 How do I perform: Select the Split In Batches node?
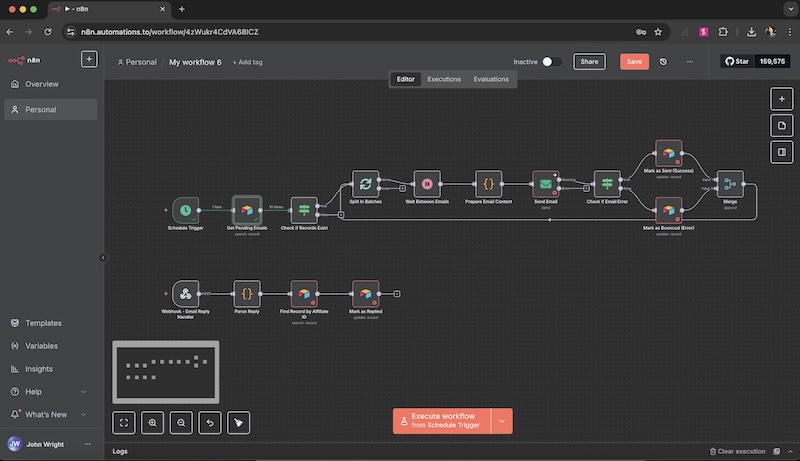pos(366,184)
